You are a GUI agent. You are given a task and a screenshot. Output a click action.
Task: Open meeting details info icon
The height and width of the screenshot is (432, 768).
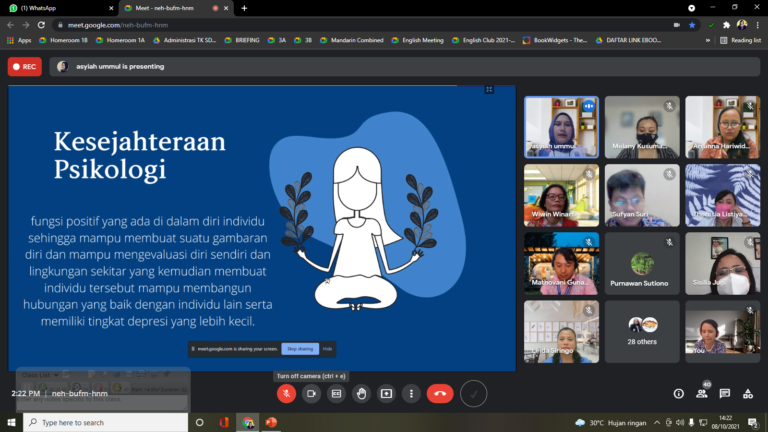point(679,394)
